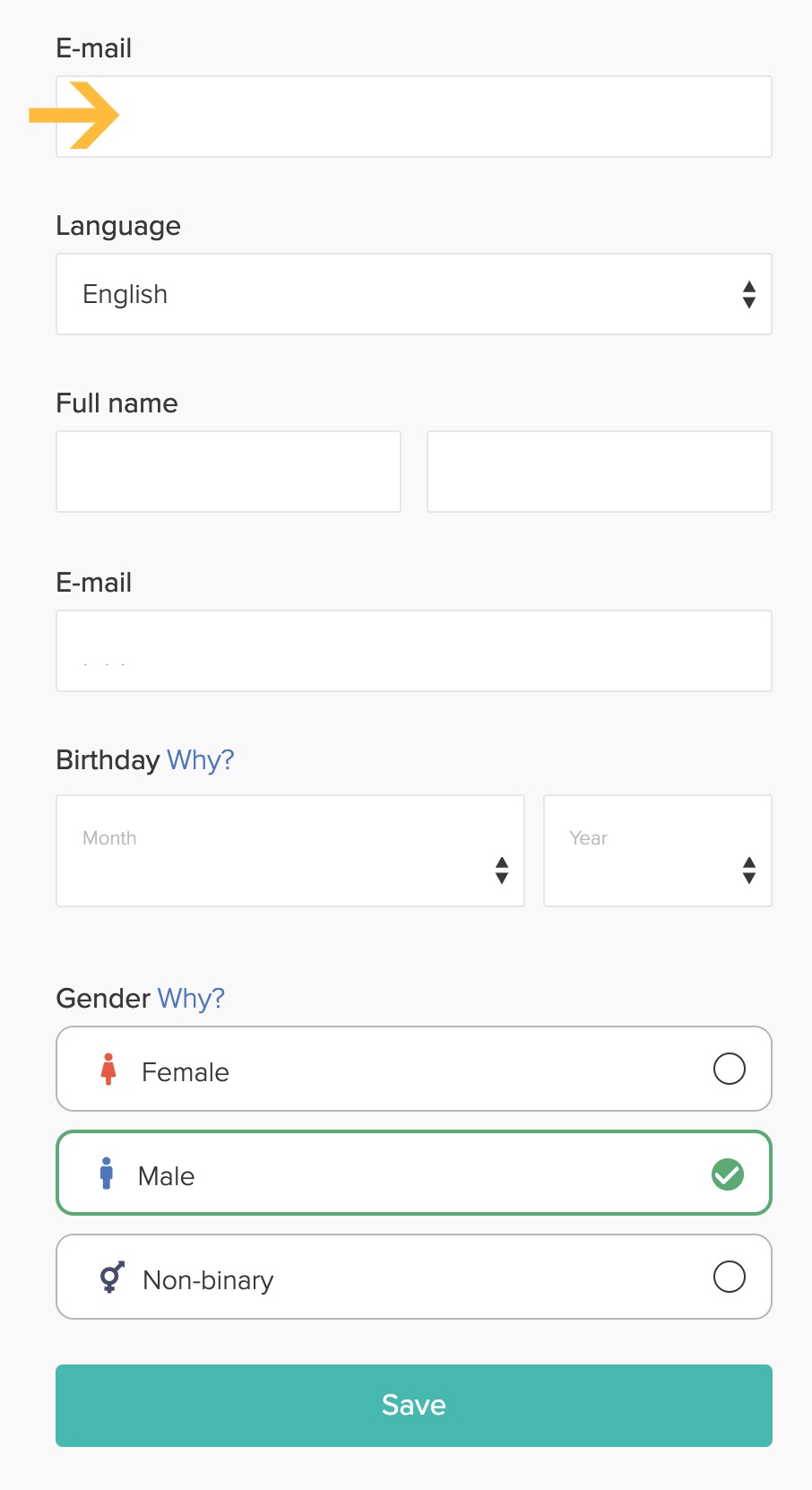This screenshot has height=1490, width=812.
Task: Click the green checkmark on Male
Action: [728, 1174]
